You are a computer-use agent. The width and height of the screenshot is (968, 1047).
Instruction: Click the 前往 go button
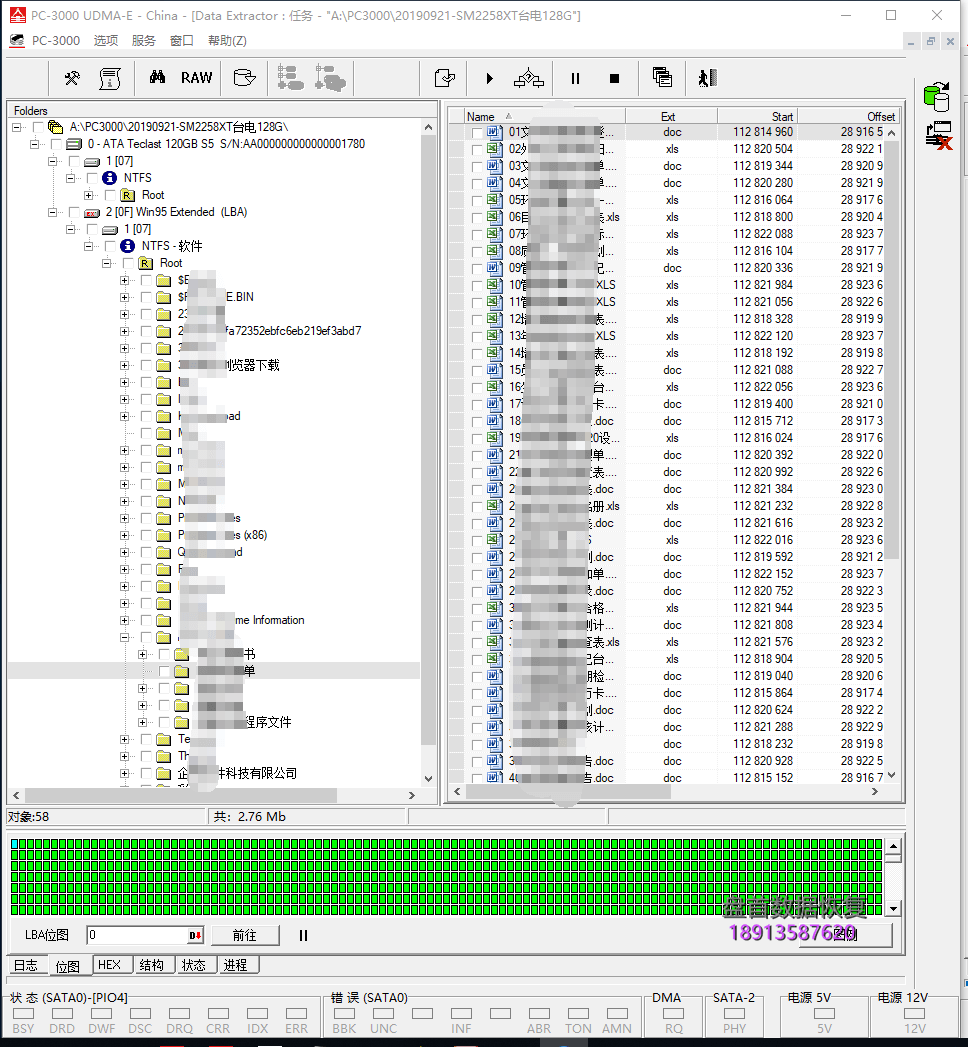[x=244, y=935]
